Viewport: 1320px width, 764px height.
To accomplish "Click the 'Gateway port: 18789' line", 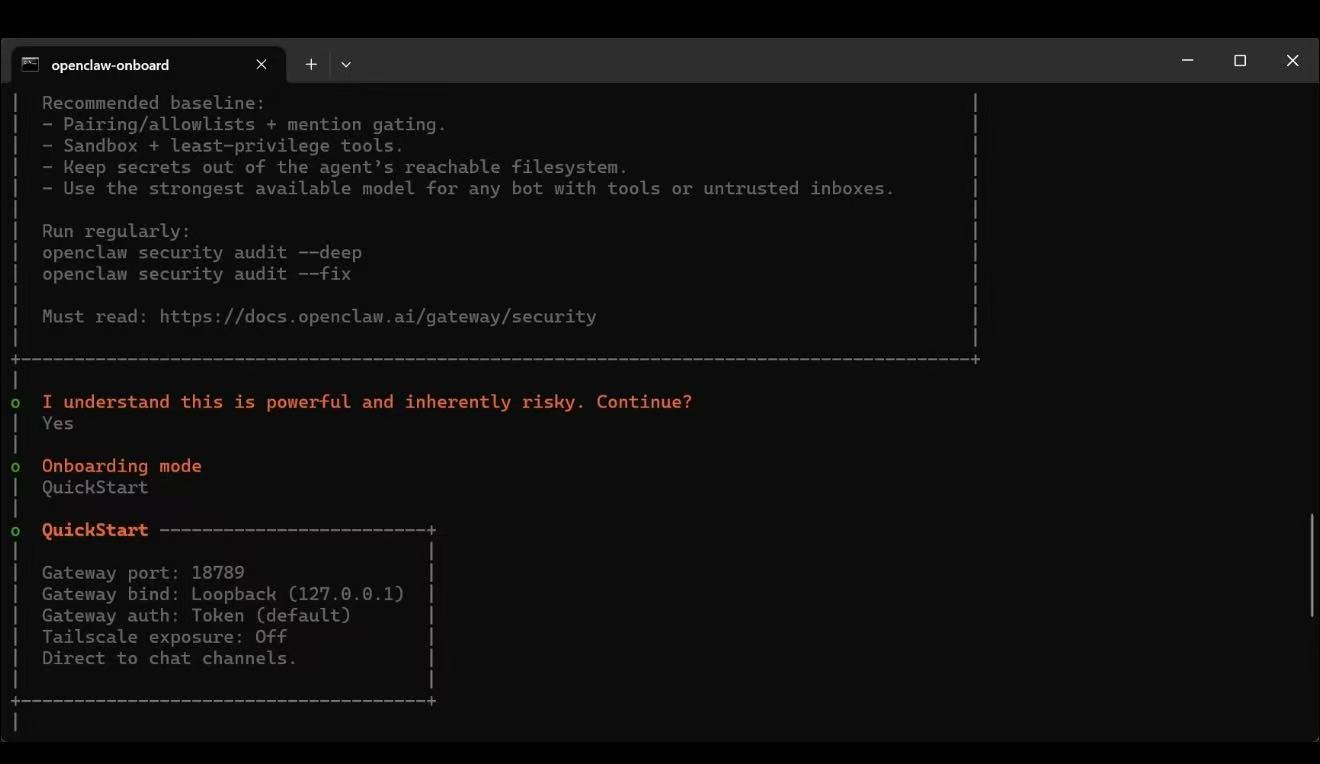I will coord(143,573).
